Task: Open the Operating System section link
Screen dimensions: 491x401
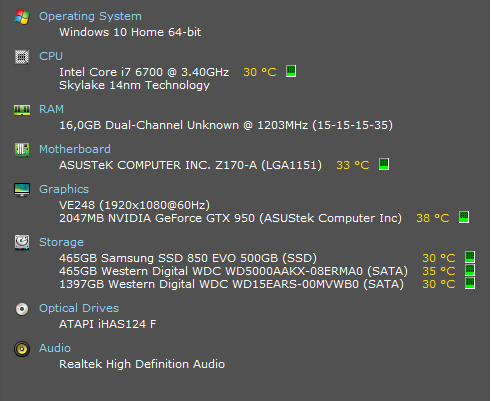Action: pos(90,16)
